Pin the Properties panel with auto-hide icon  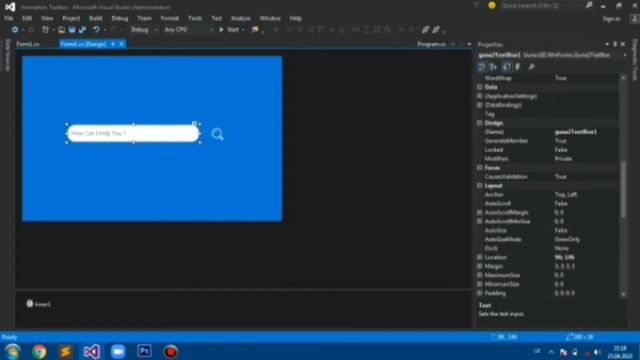pos(615,44)
